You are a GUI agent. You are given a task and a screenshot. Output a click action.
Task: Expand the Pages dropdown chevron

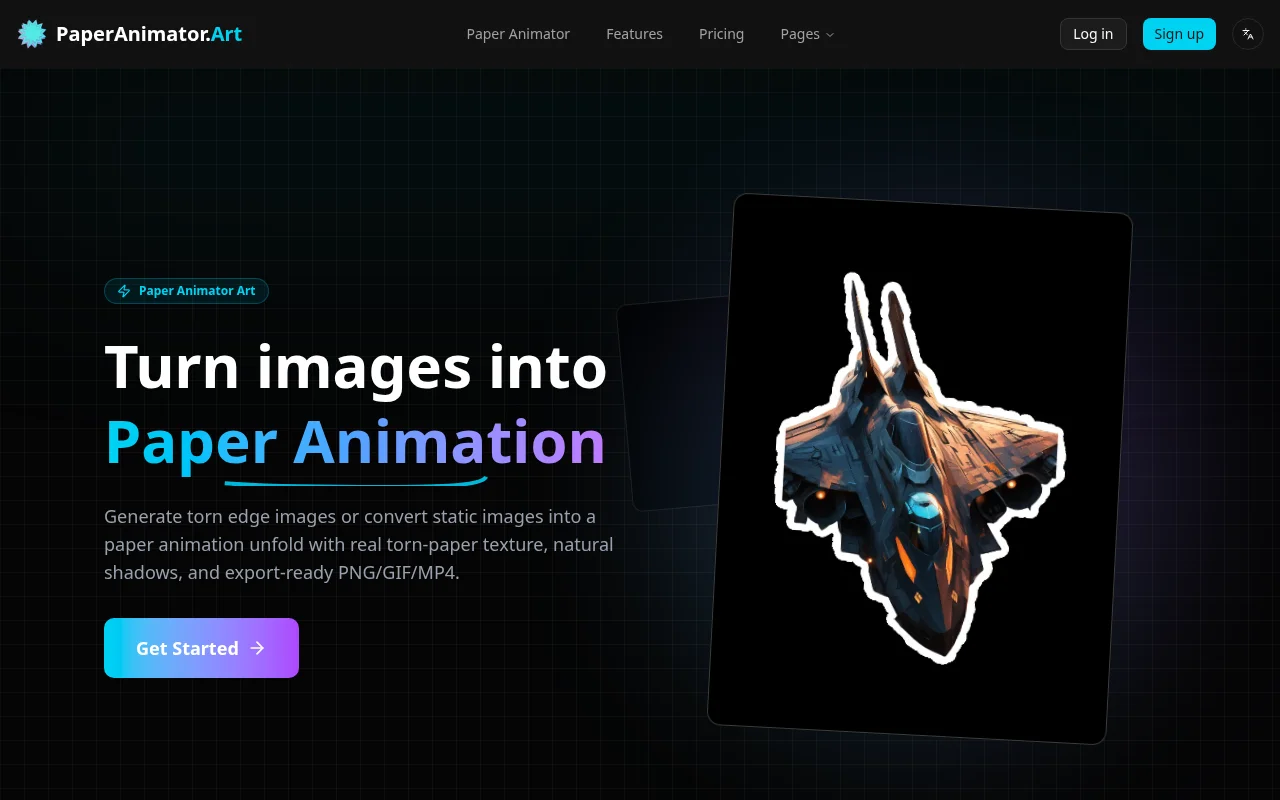[830, 34]
